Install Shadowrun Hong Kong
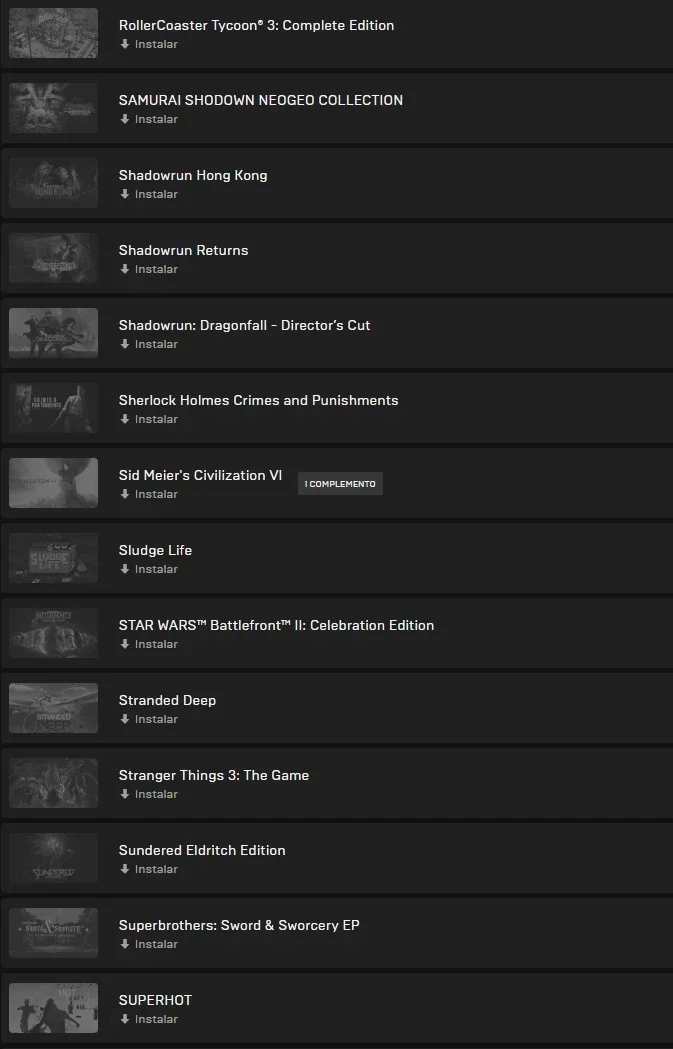This screenshot has height=1049, width=673. pyautogui.click(x=149, y=194)
